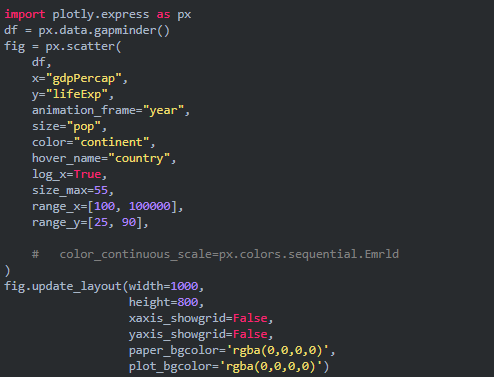This screenshot has height=377, width=494.
Task: Click the 'import' keyword
Action: [25, 14]
